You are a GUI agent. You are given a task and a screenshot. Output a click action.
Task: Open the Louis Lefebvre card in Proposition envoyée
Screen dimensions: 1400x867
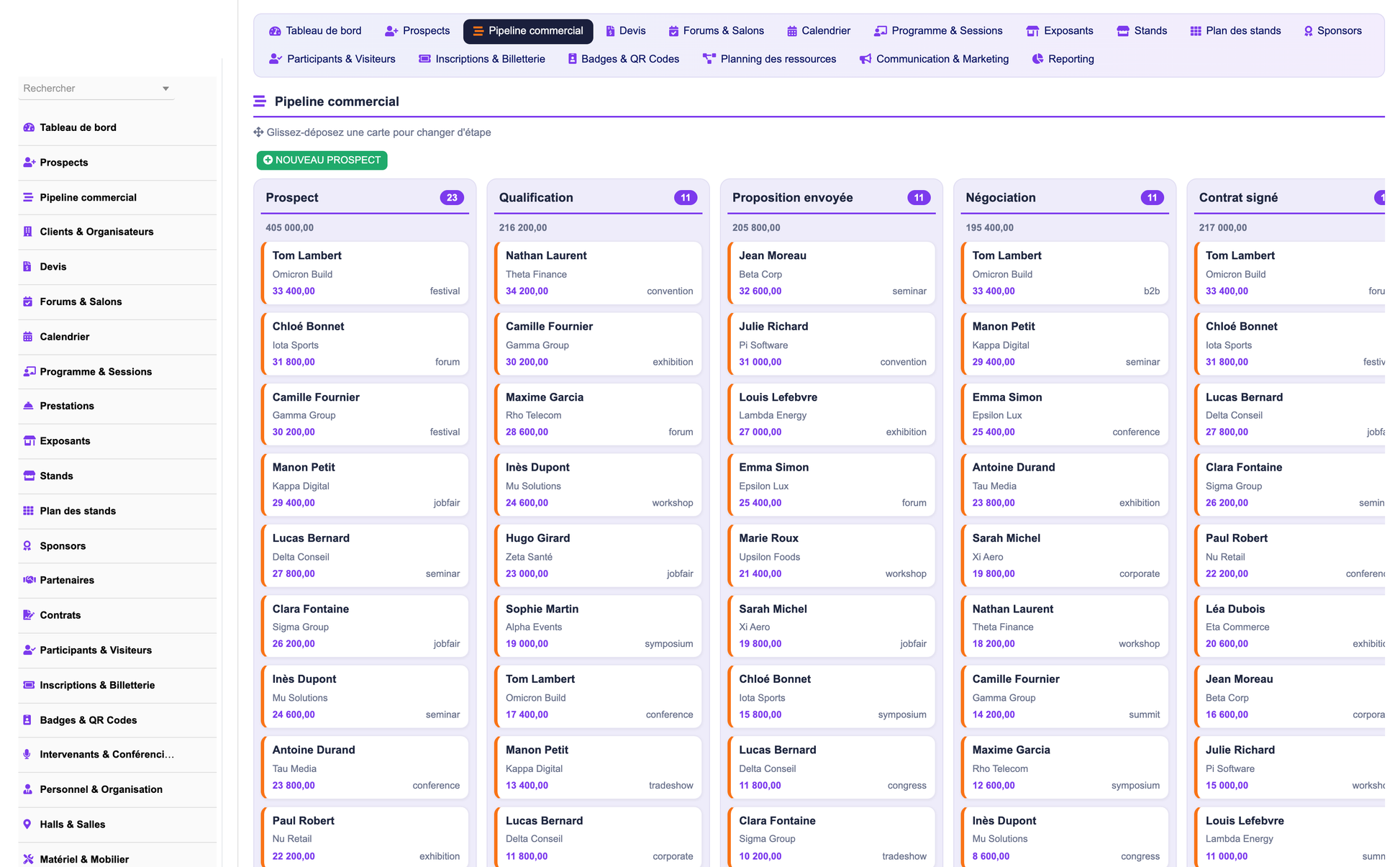click(x=831, y=414)
